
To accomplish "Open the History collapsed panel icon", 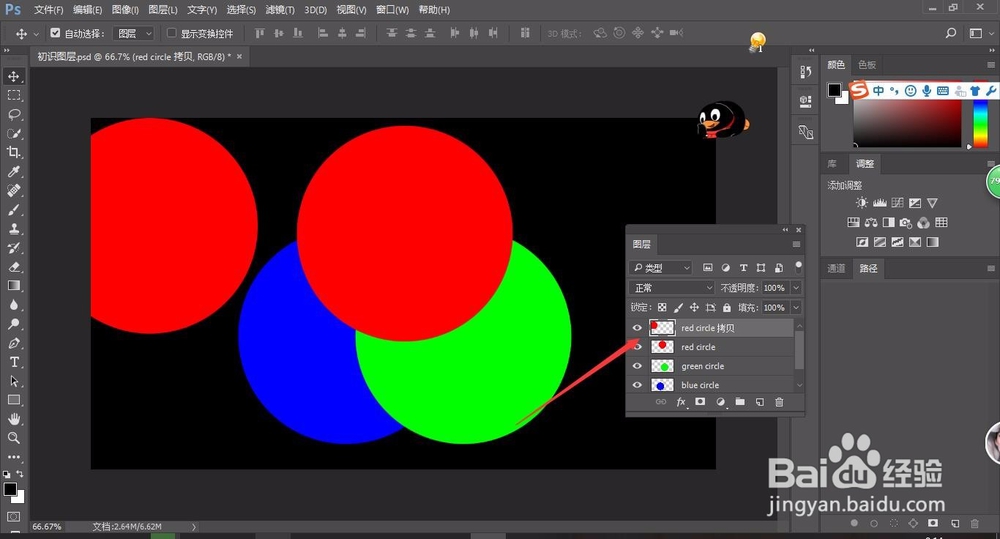I will click(805, 72).
